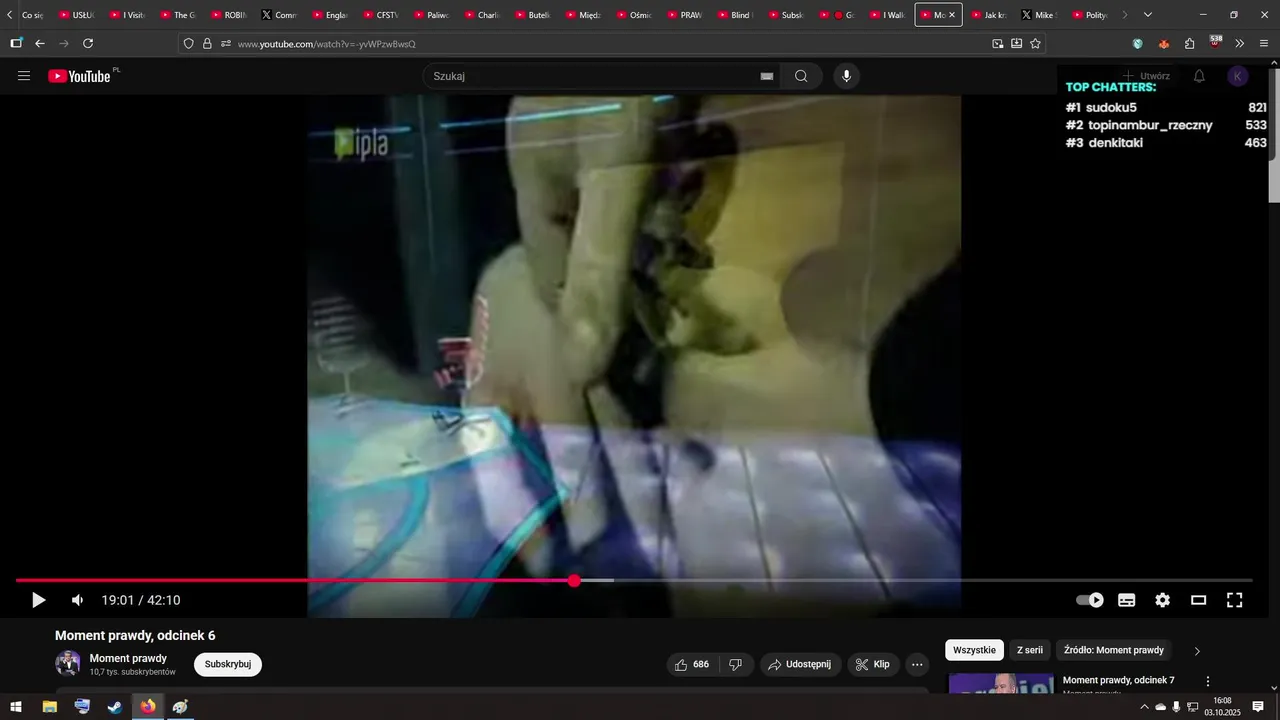Expand more toolbar tools chevron
The width and height of the screenshot is (1280, 720).
tap(1239, 44)
